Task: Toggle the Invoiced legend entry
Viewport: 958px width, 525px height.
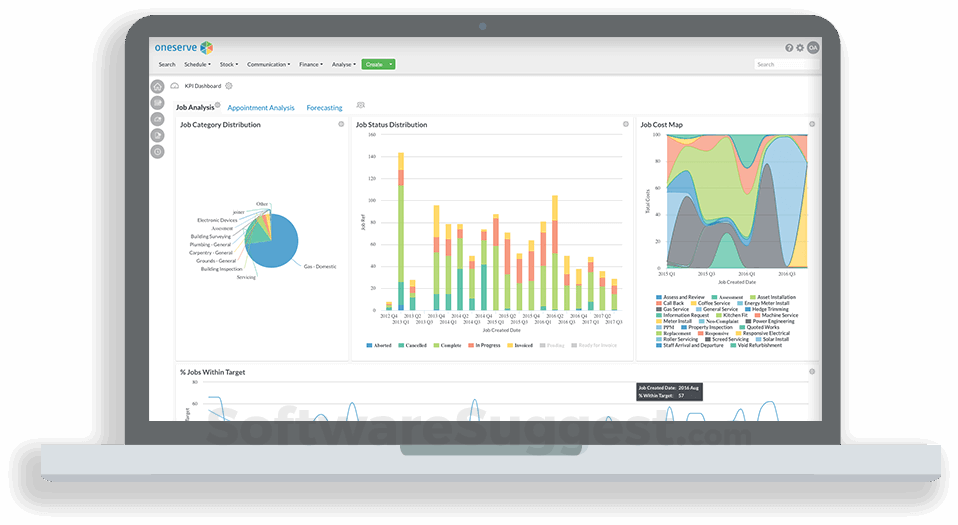Action: [520, 345]
